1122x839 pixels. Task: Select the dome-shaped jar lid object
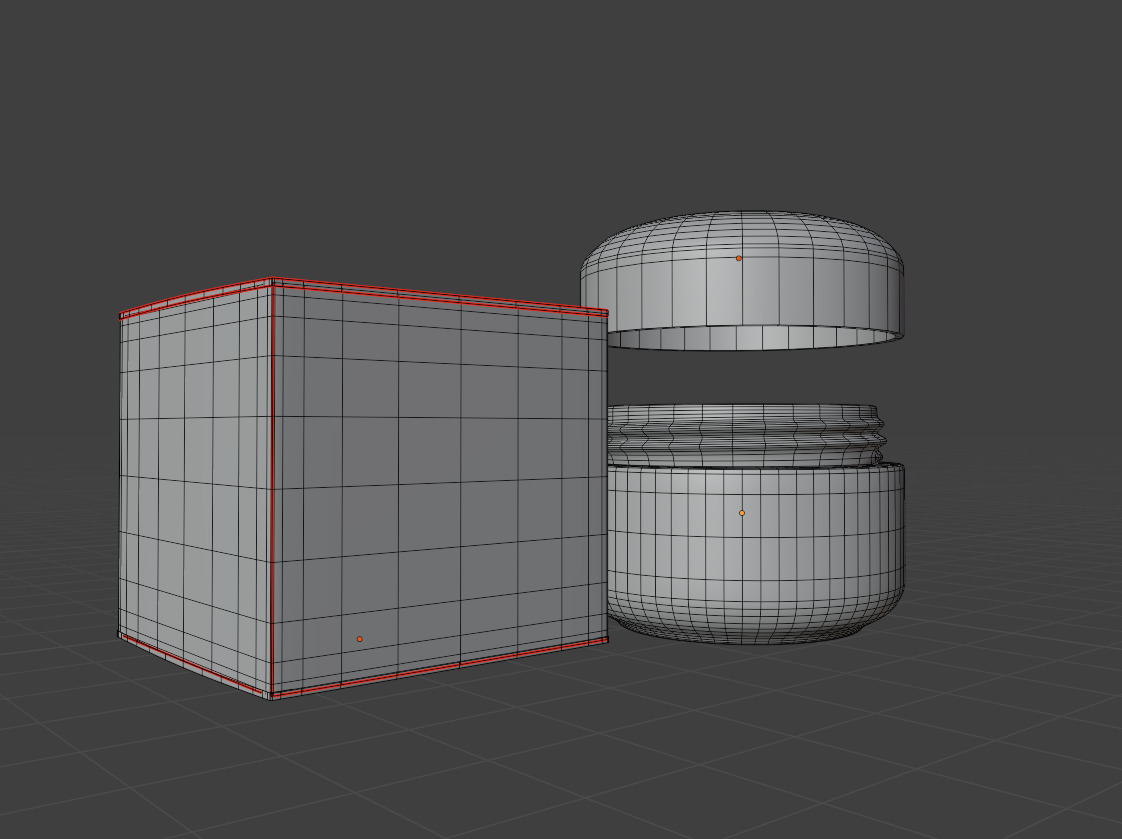point(742,280)
